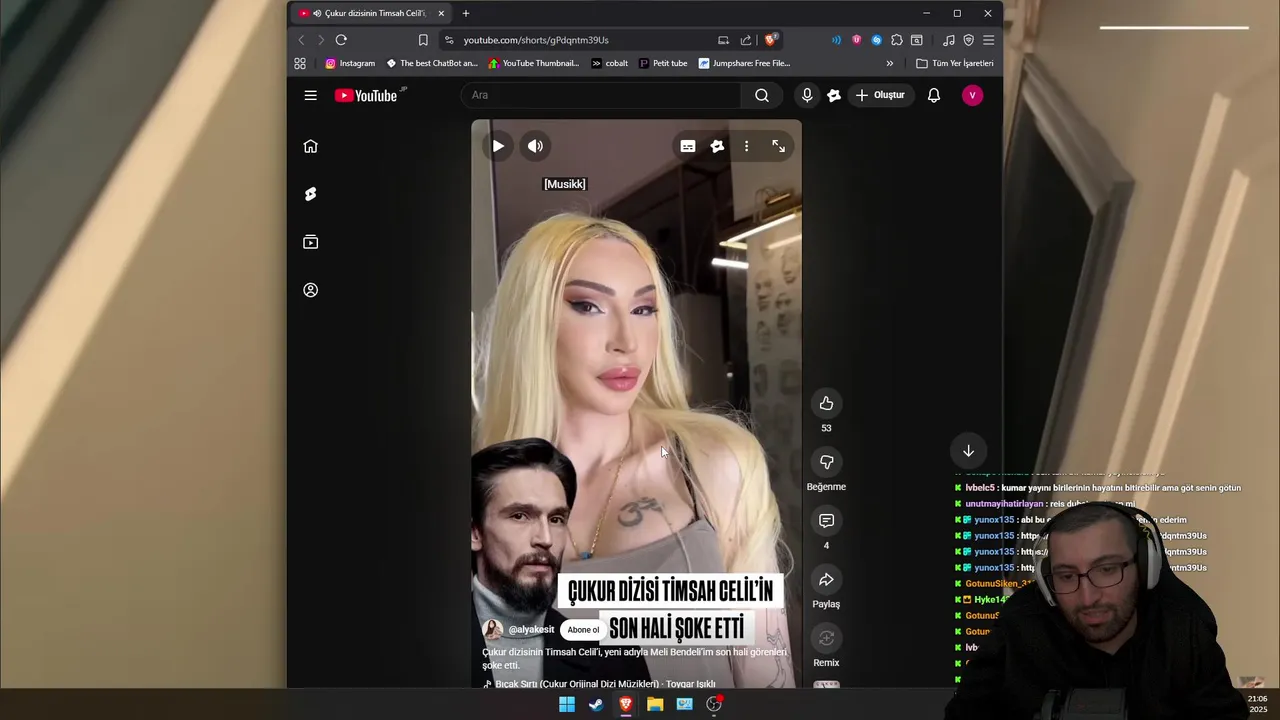
Task: Open the AI sparkle icon beside microphone
Action: point(834,95)
